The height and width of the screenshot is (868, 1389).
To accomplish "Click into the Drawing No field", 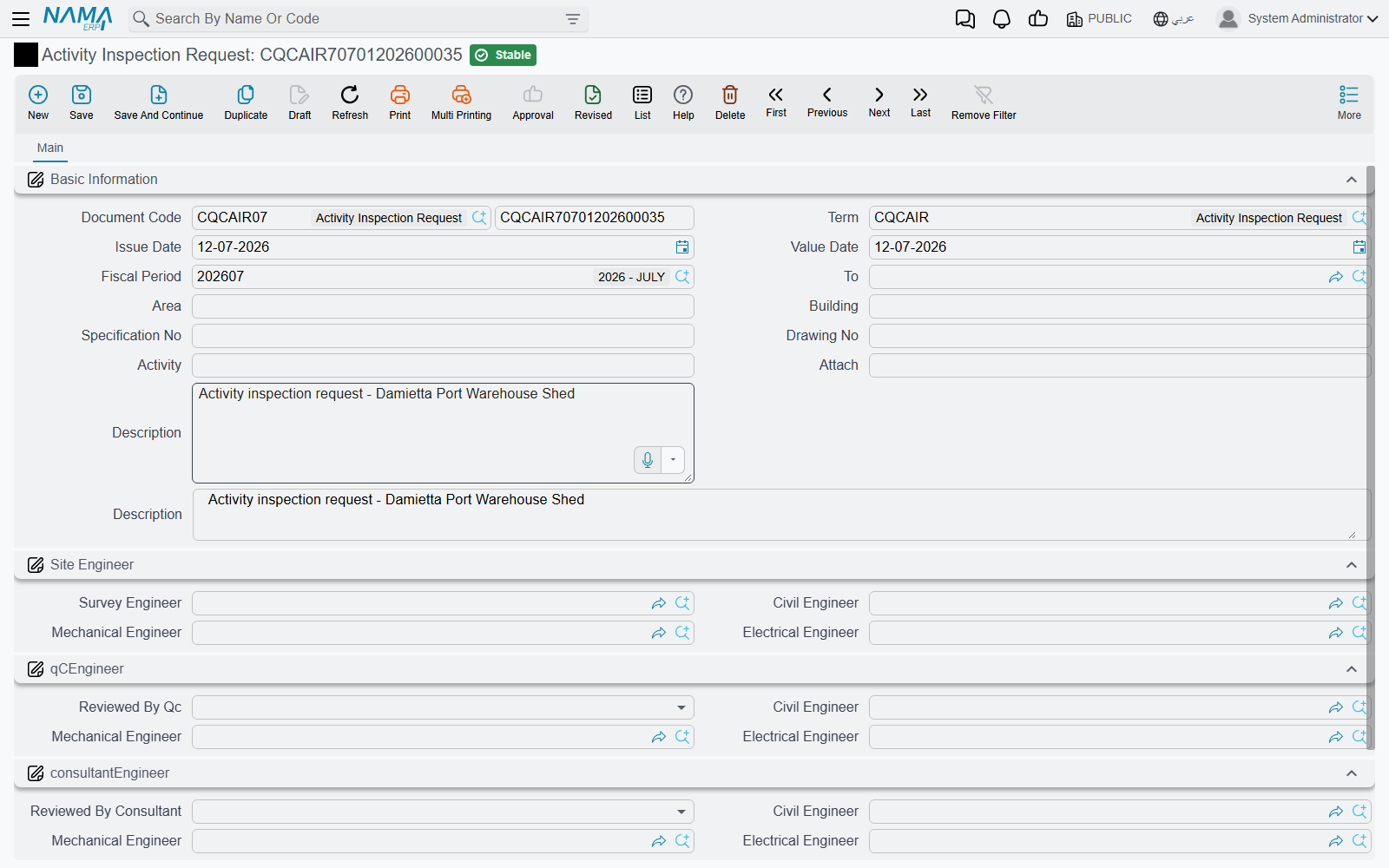I will click(1120, 336).
